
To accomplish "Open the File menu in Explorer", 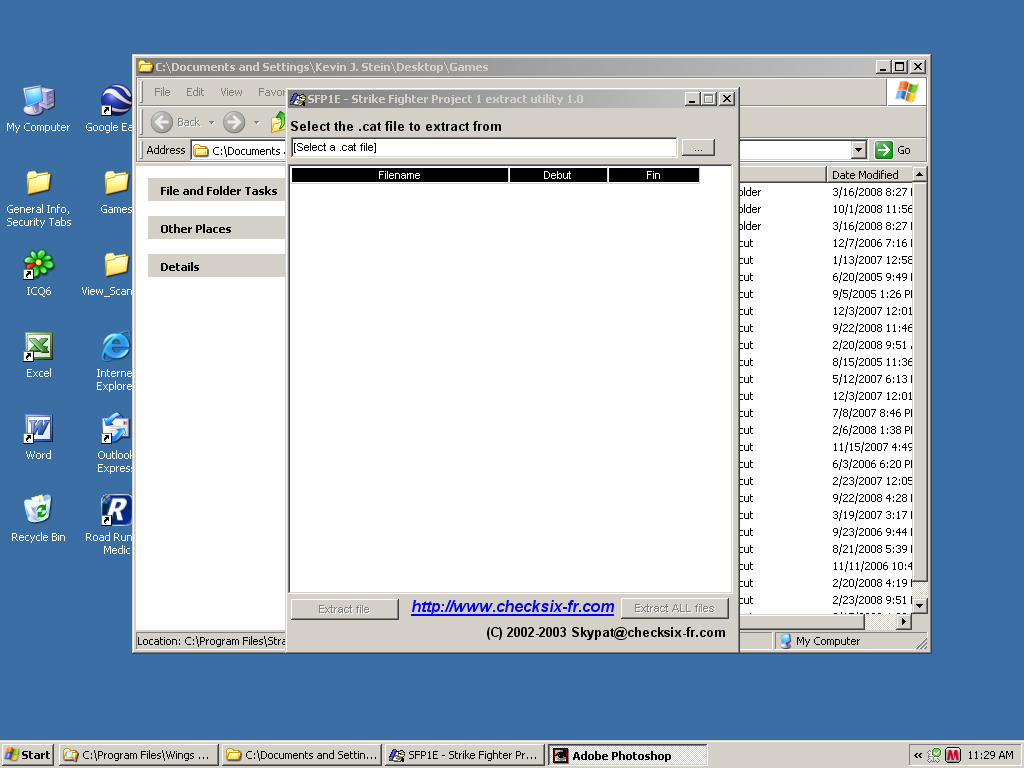I will tap(162, 92).
